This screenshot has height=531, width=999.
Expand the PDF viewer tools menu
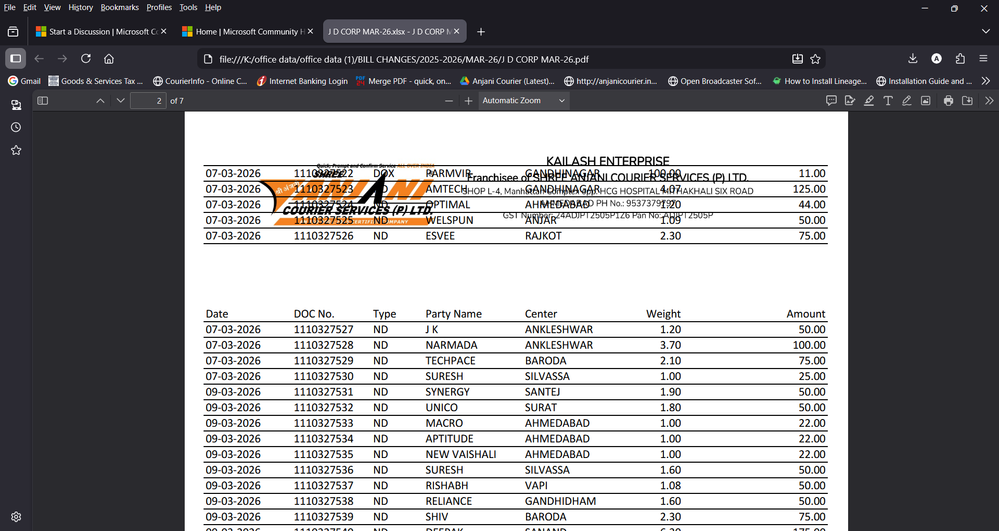(x=989, y=101)
